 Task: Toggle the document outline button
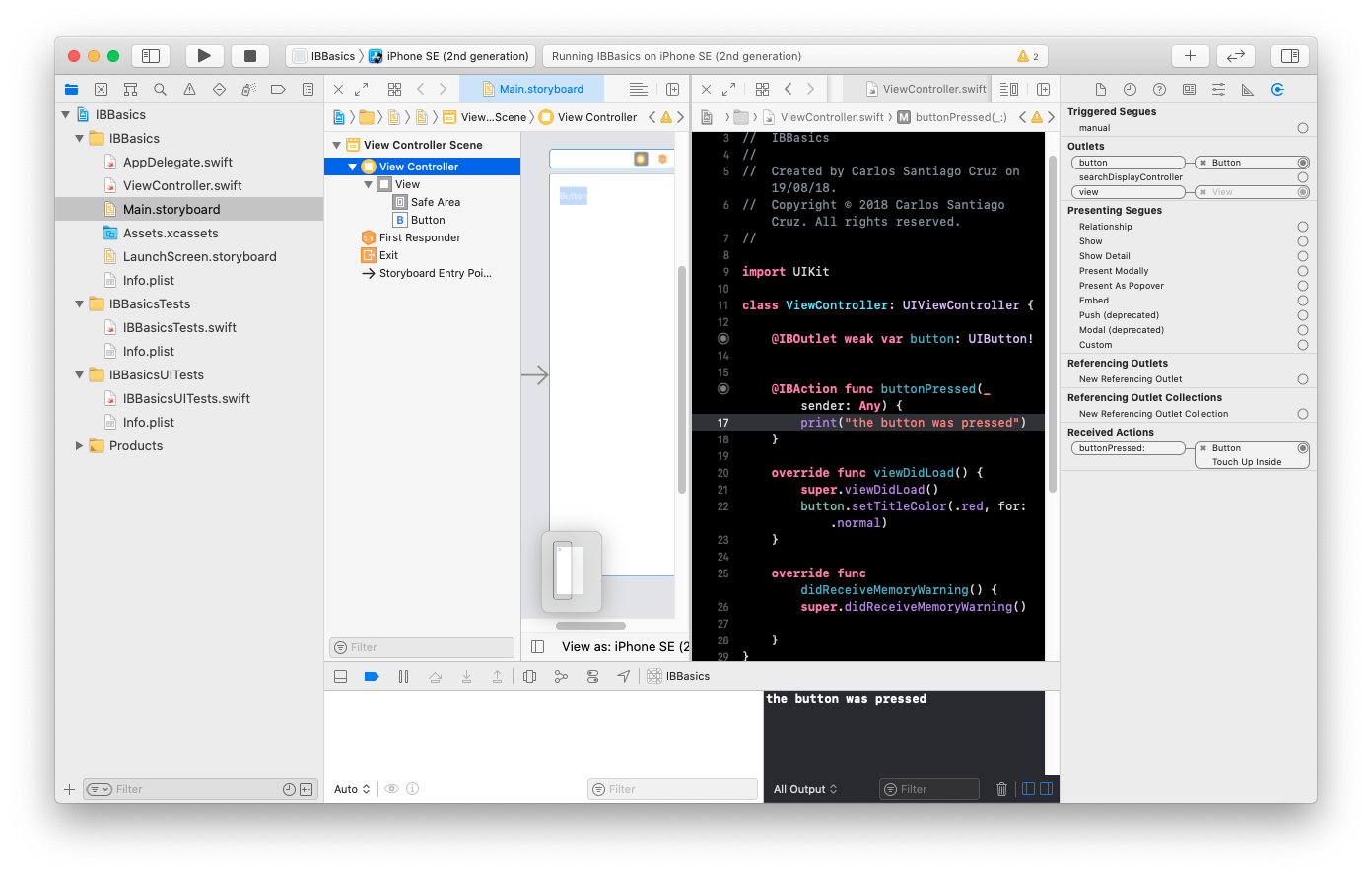[537, 647]
